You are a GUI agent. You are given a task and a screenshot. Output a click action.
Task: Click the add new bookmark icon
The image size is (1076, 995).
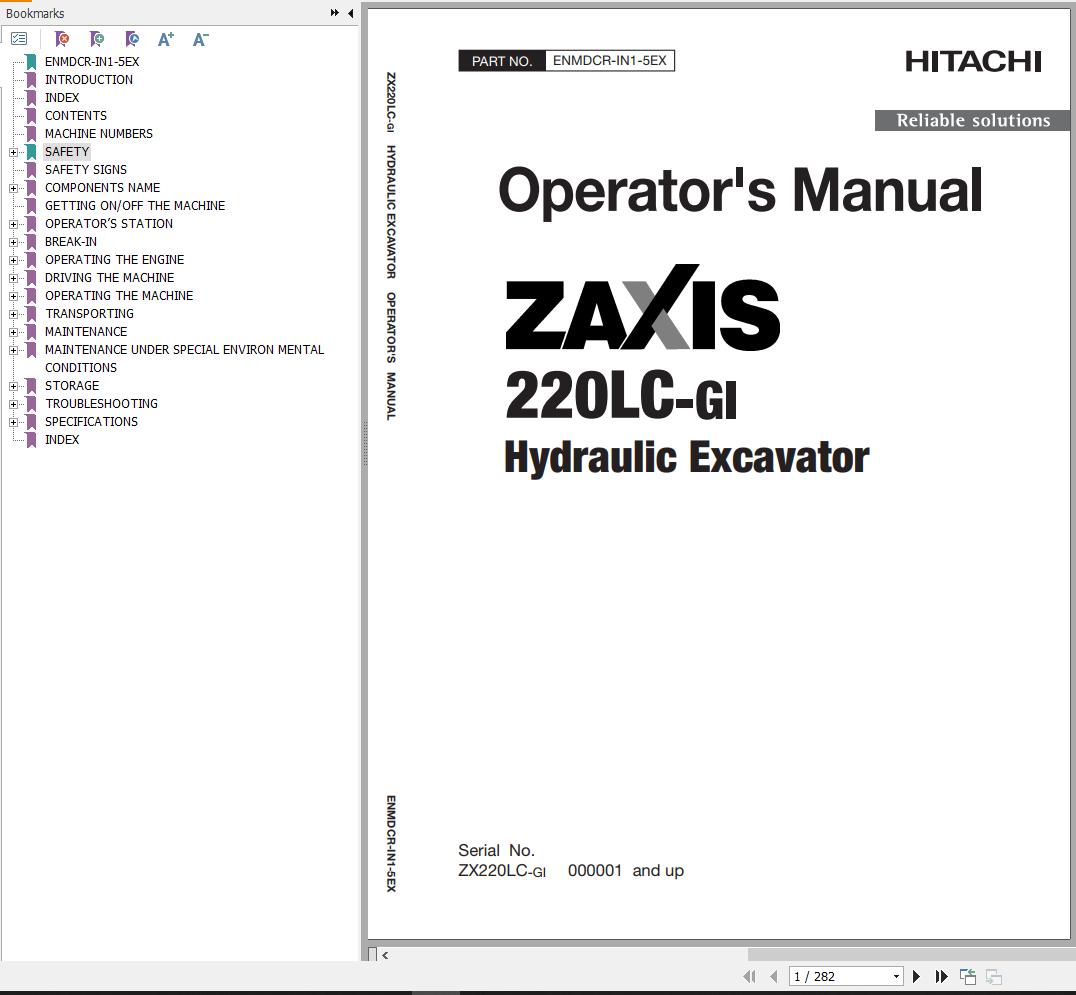coord(97,39)
